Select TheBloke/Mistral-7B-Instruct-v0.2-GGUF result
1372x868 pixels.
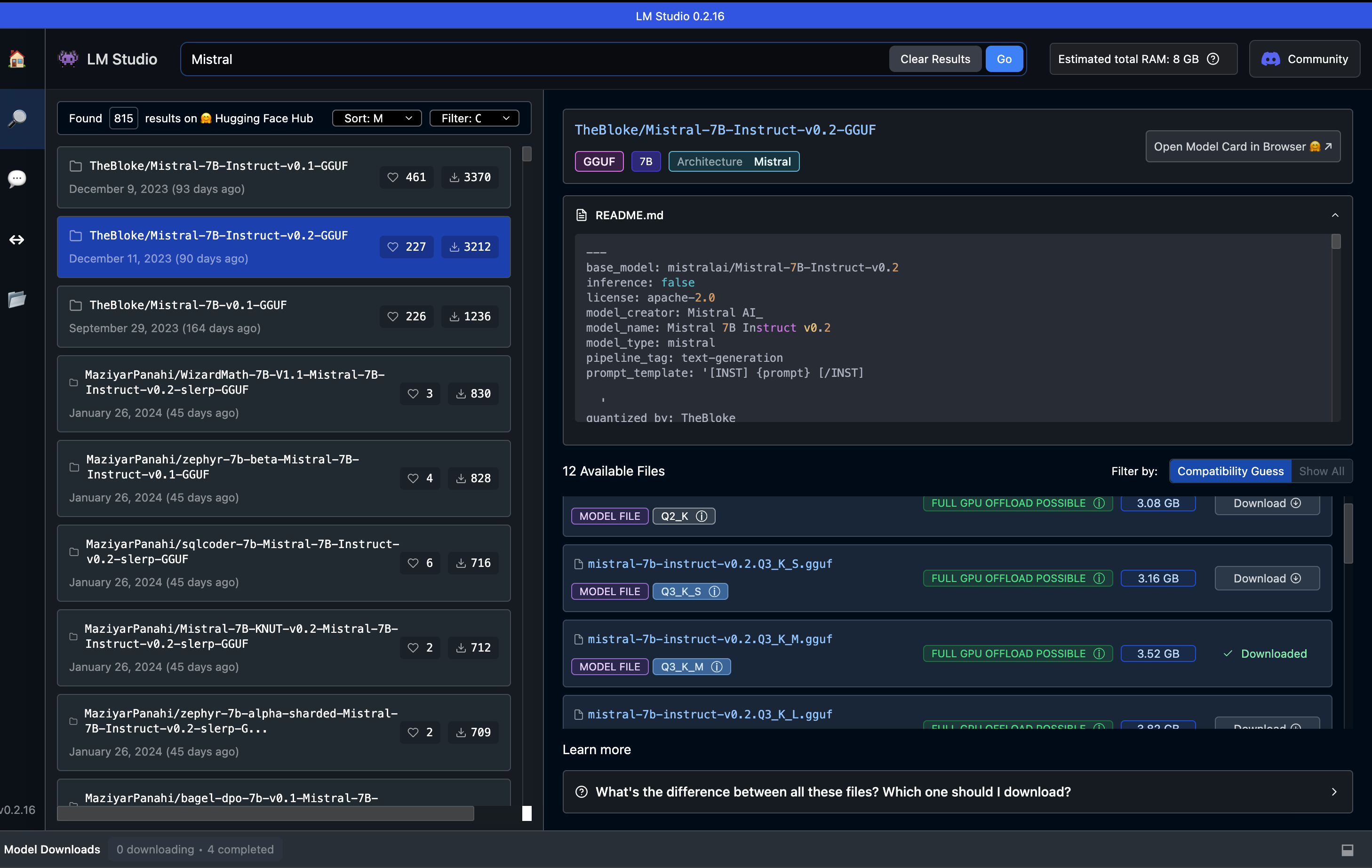[284, 247]
